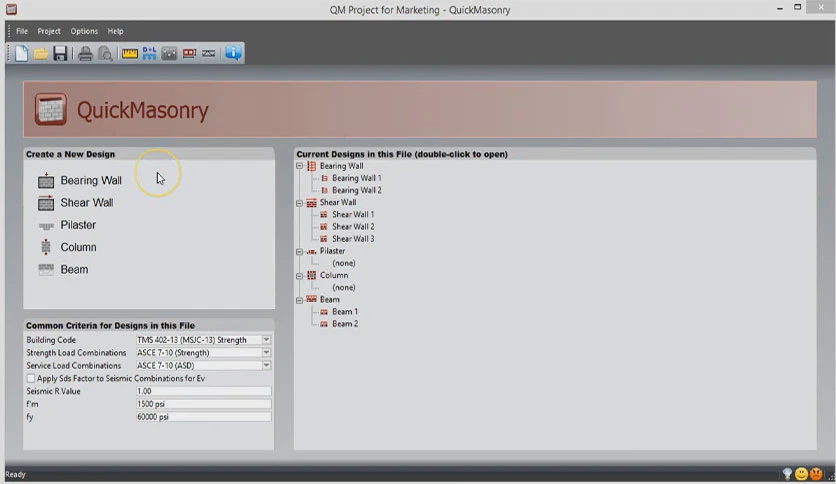Click the gray sliders settings toolbar icon
The width and height of the screenshot is (836, 484).
point(169,53)
